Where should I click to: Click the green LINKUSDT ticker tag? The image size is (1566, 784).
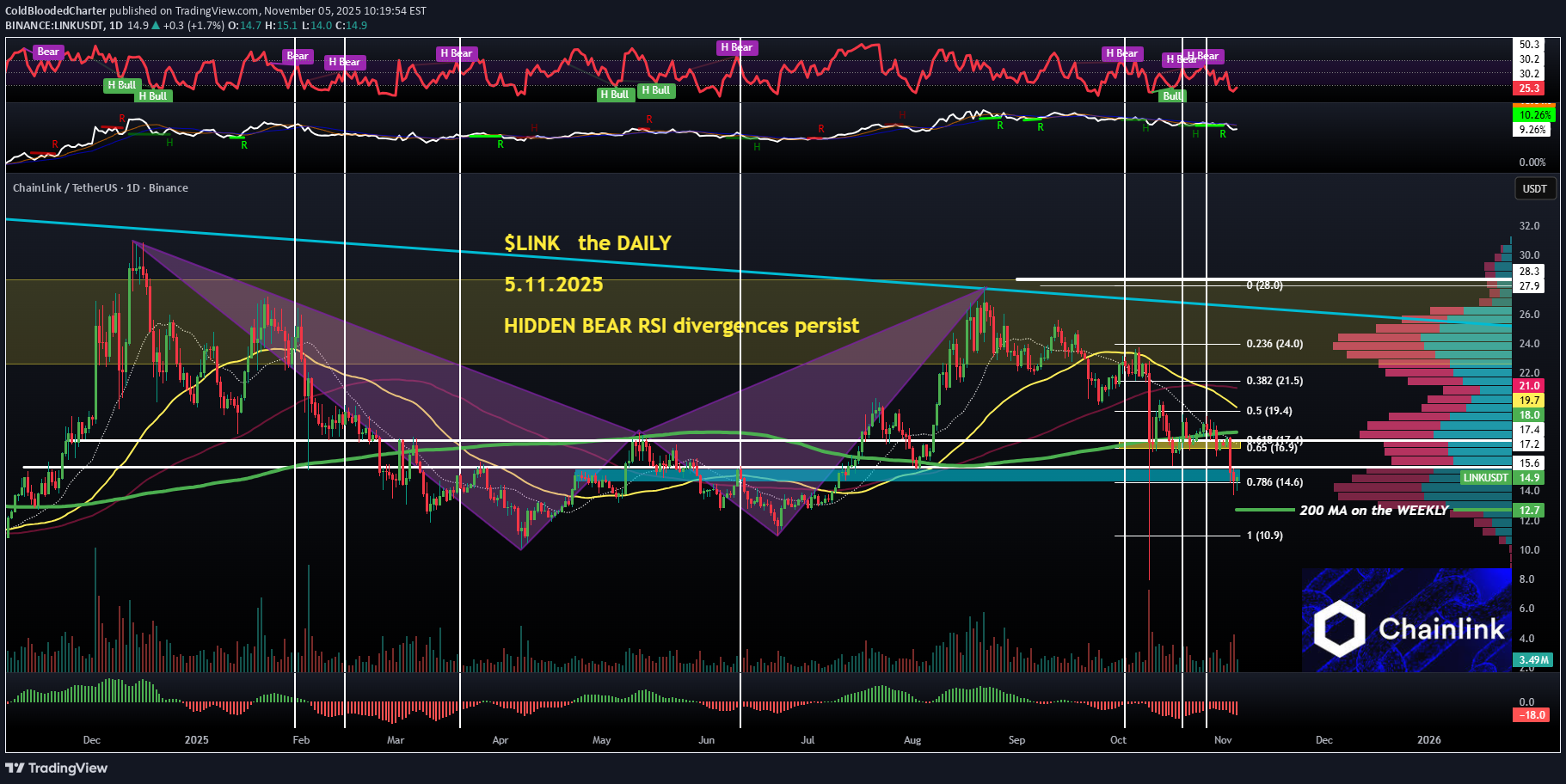(x=1485, y=478)
